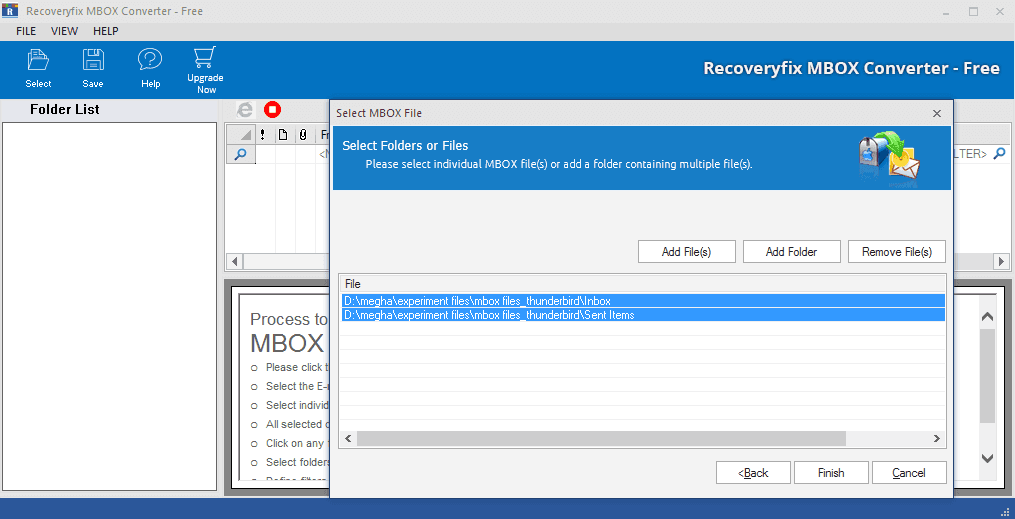The width and height of the screenshot is (1015, 519).
Task: Open the FILE menu
Action: coord(26,31)
